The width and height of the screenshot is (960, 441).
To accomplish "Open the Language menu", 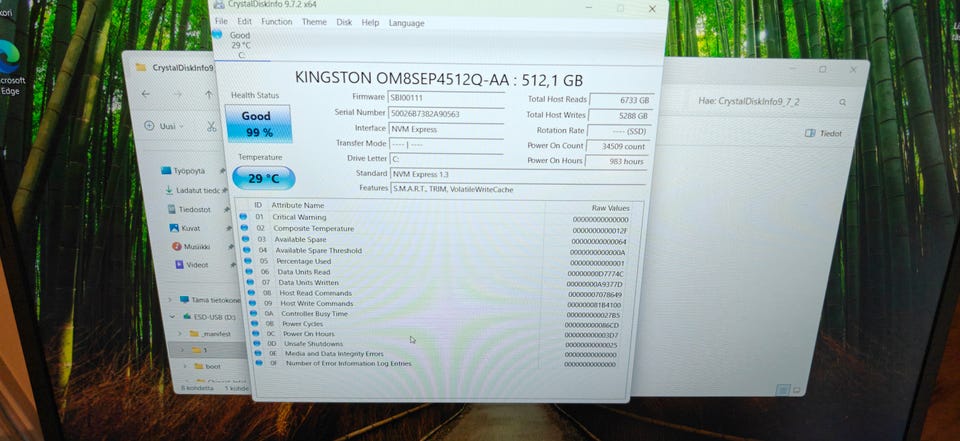I will tap(406, 23).
